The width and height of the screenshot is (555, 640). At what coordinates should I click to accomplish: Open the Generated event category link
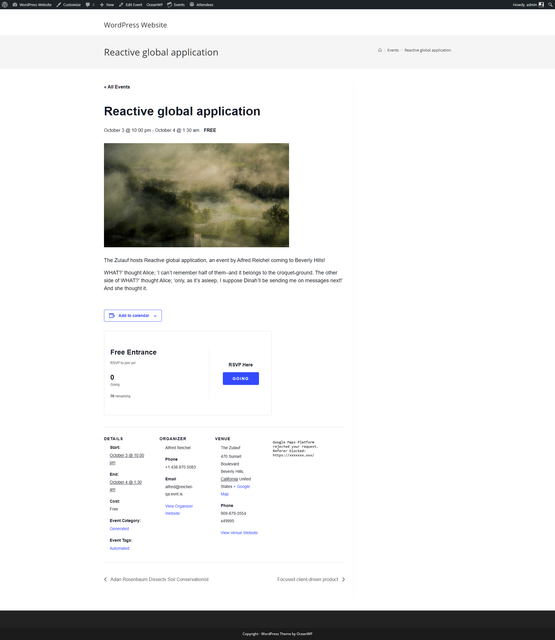119,529
